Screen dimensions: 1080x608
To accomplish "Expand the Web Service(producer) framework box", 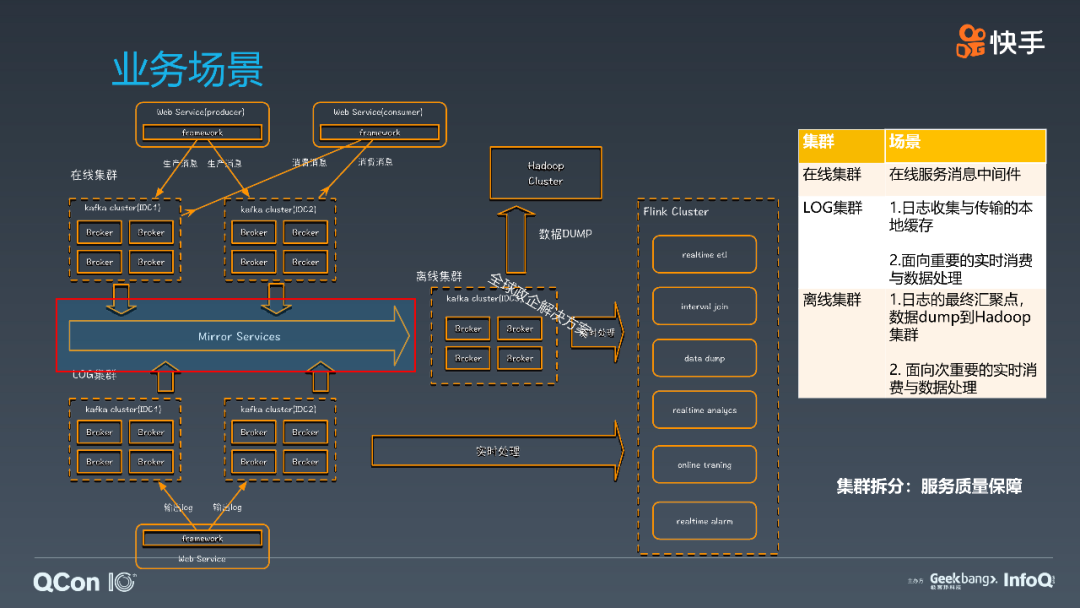I will click(x=202, y=131).
